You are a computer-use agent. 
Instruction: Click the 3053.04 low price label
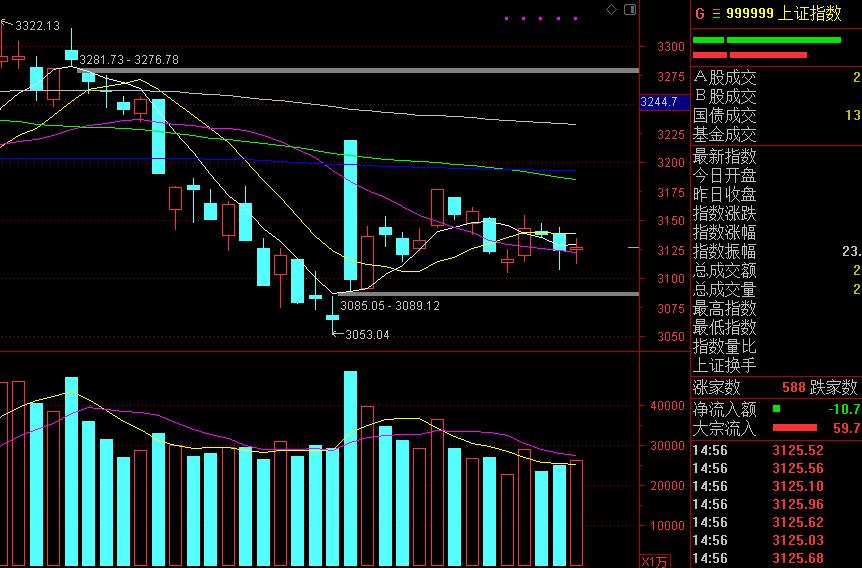(x=367, y=334)
